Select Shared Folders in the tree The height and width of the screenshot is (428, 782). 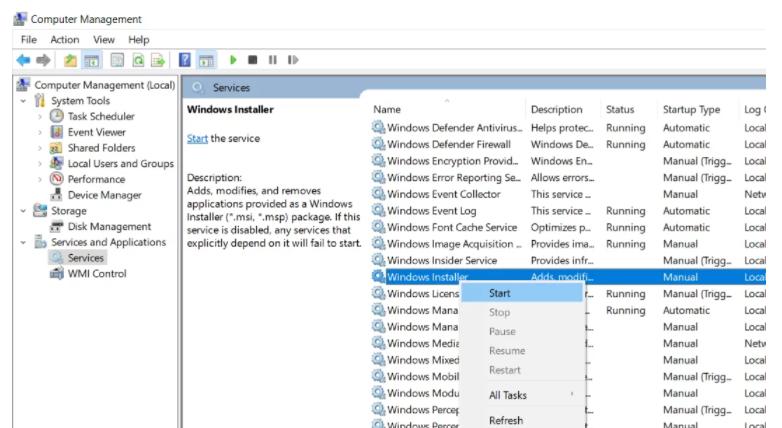(102, 148)
